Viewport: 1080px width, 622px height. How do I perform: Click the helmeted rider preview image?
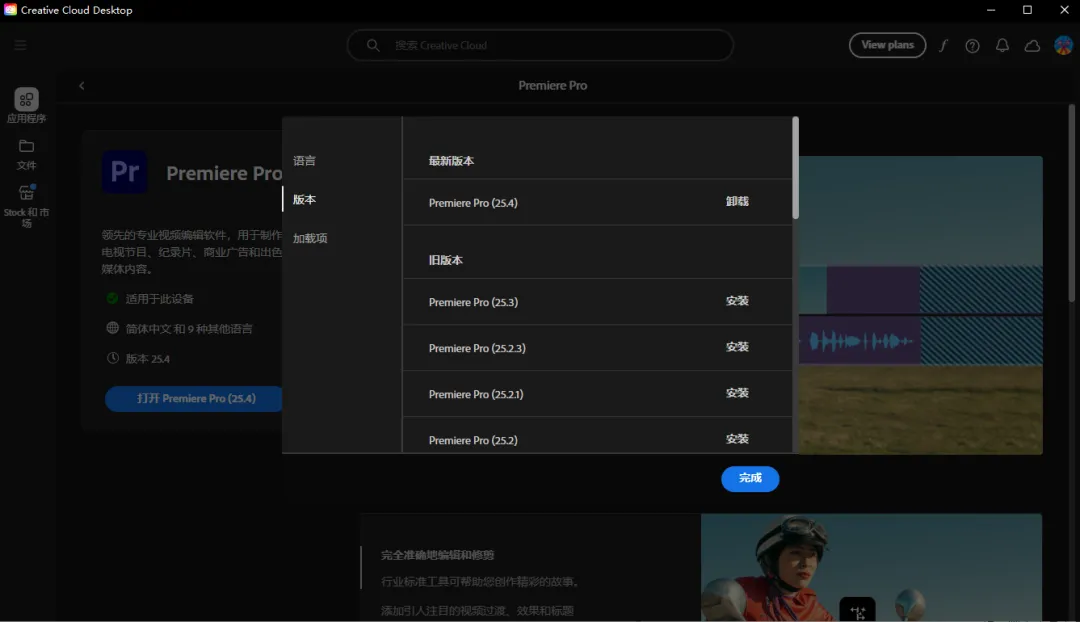[x=871, y=568]
